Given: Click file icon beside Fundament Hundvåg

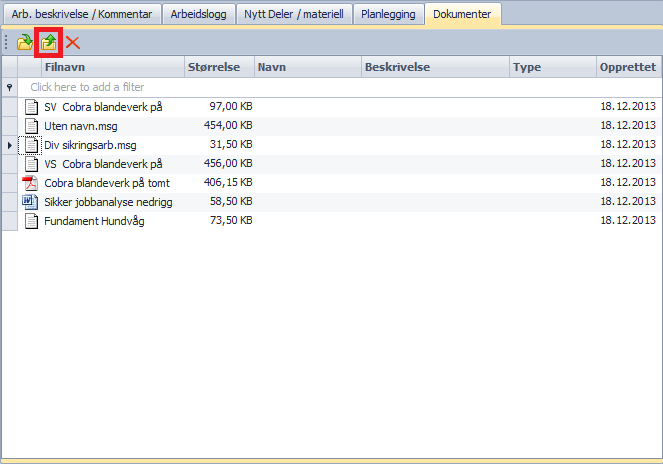Looking at the screenshot, I should pos(30,221).
